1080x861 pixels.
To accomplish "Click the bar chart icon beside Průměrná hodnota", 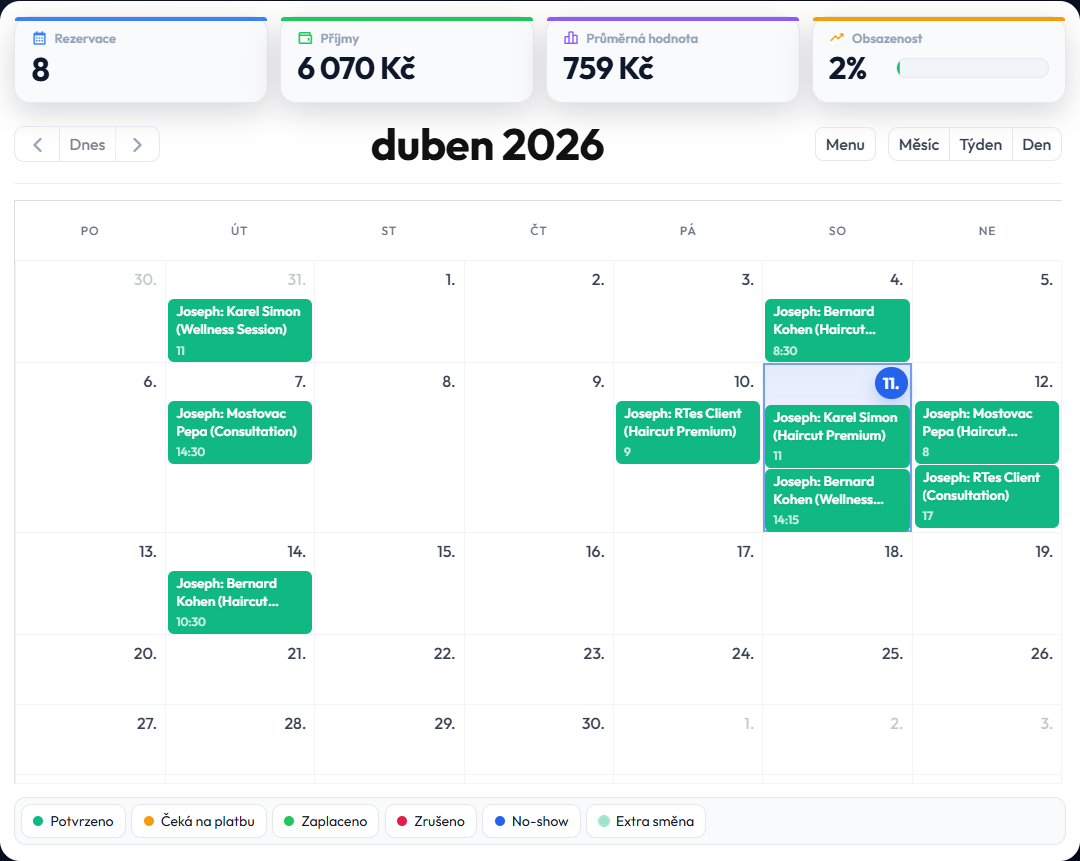I will [x=571, y=38].
